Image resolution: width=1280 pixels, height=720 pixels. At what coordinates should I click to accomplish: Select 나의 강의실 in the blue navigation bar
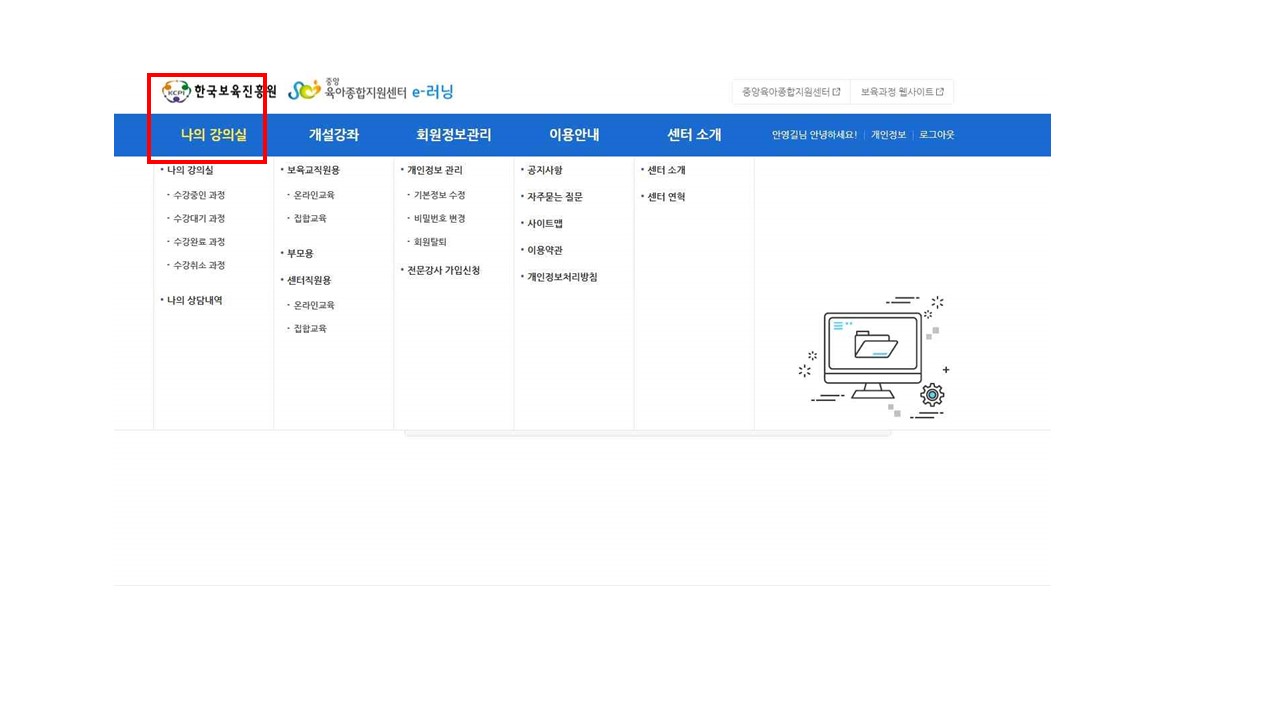213,135
